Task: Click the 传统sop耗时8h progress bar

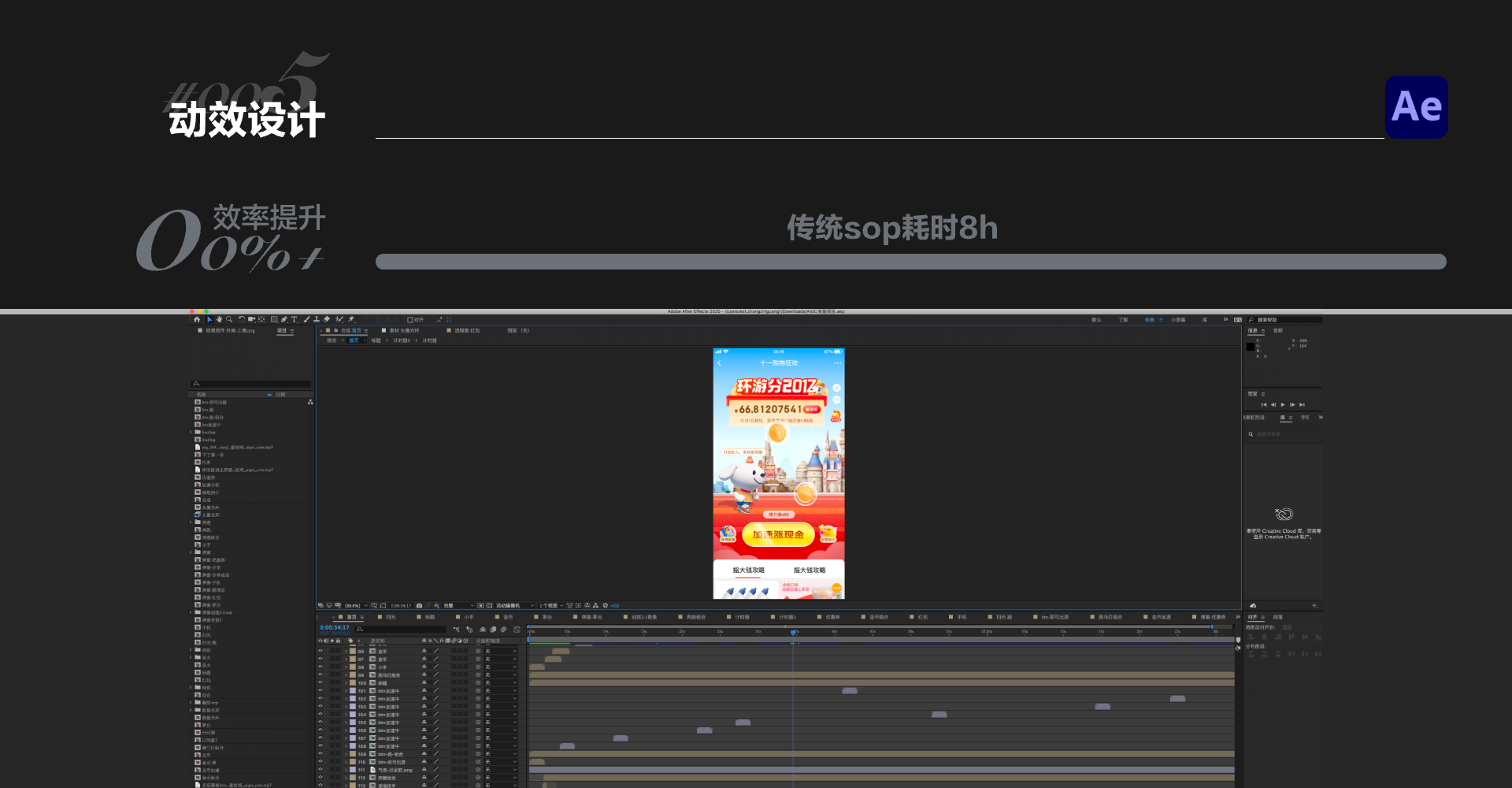Action: pyautogui.click(x=911, y=262)
